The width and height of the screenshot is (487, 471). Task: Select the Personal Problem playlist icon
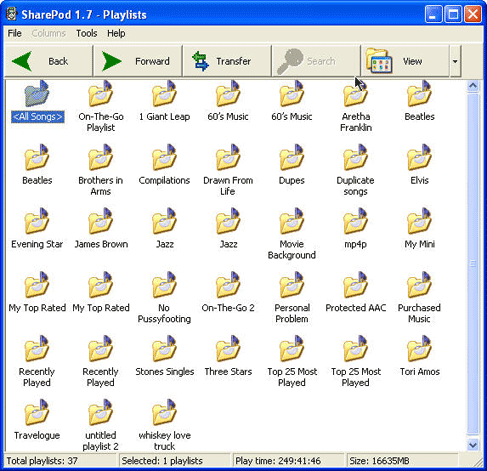pos(292,284)
